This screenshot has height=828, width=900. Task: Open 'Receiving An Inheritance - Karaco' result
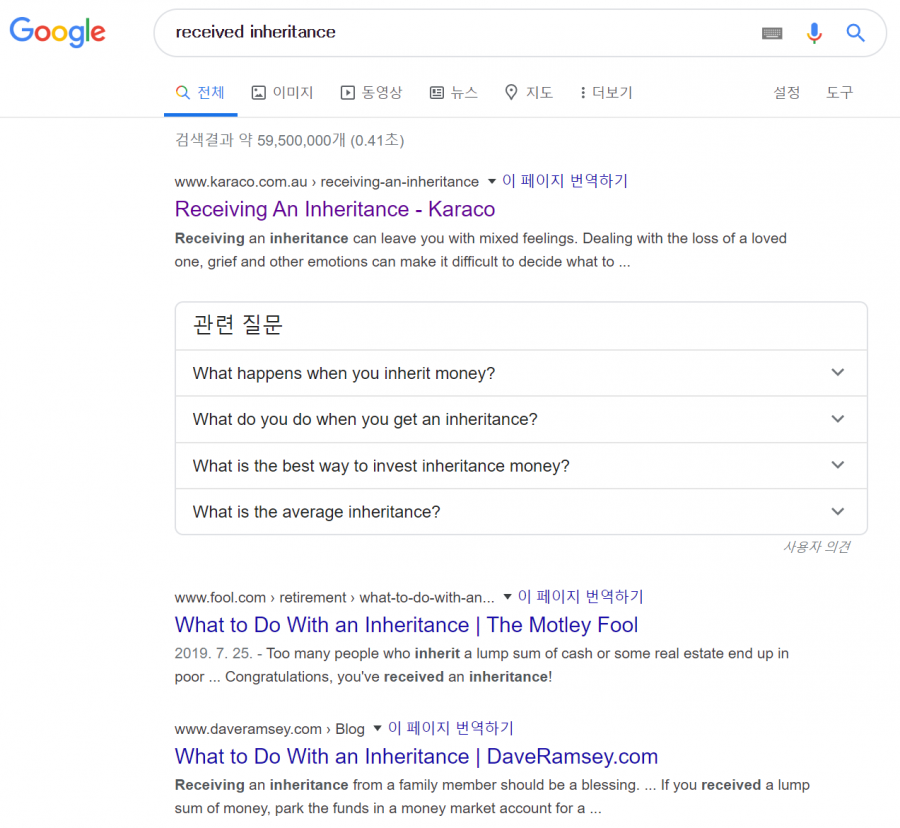335,209
